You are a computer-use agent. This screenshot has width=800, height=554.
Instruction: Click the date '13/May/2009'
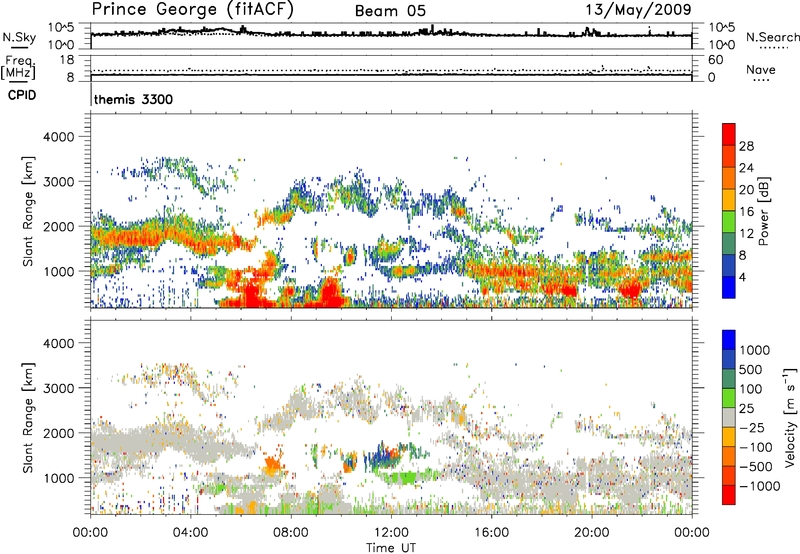pyautogui.click(x=638, y=9)
